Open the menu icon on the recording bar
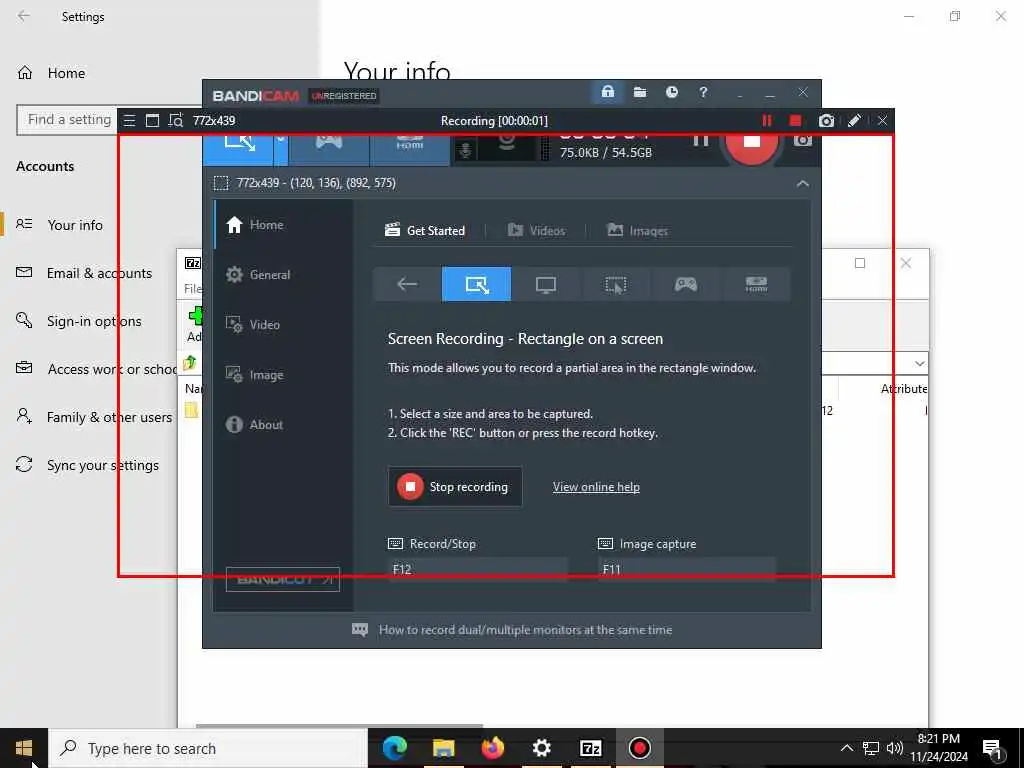 (x=129, y=121)
